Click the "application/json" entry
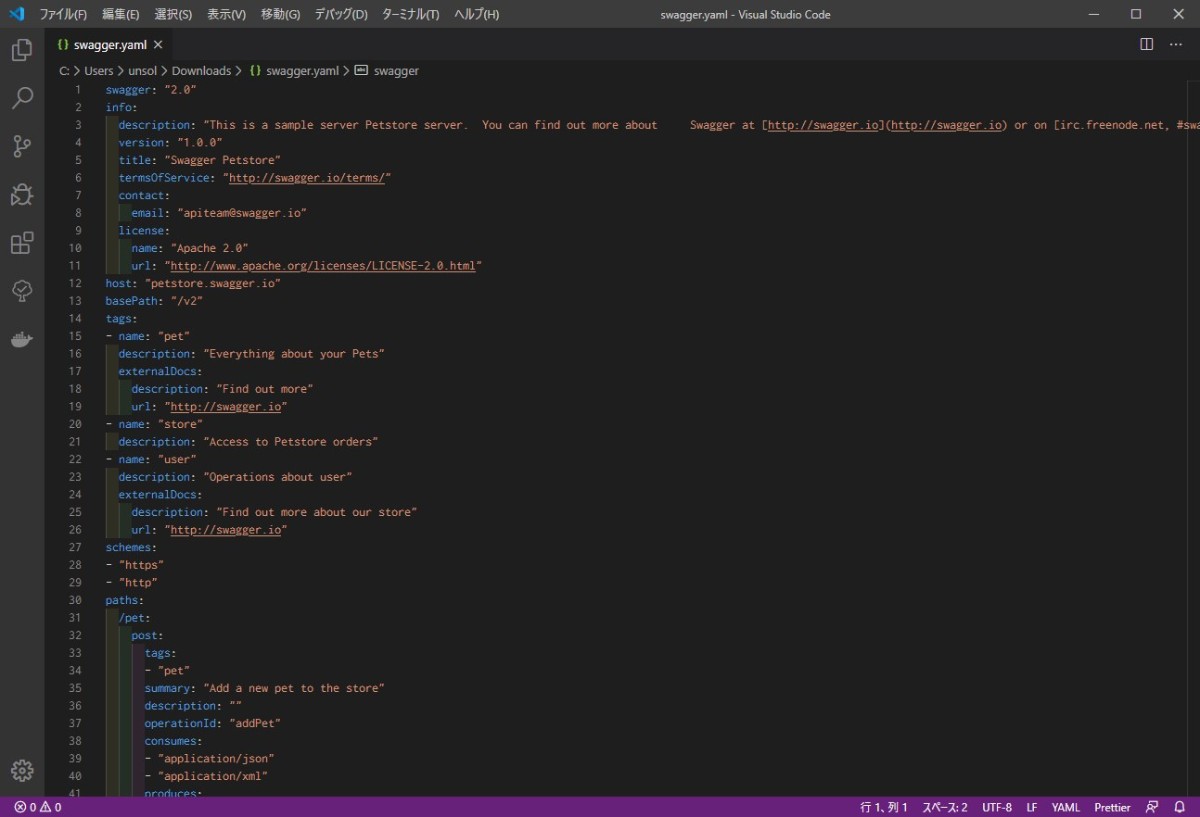This screenshot has height=817, width=1200. pos(216,758)
